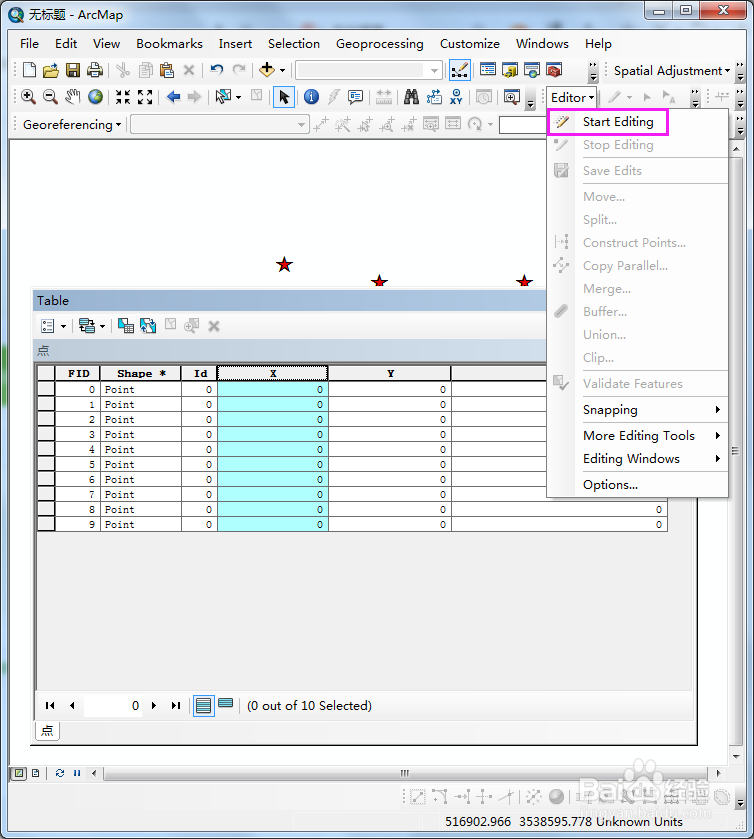Screen dimensions: 754x839
Task: Choose Start Editing from Editor menu
Action: tap(608, 122)
